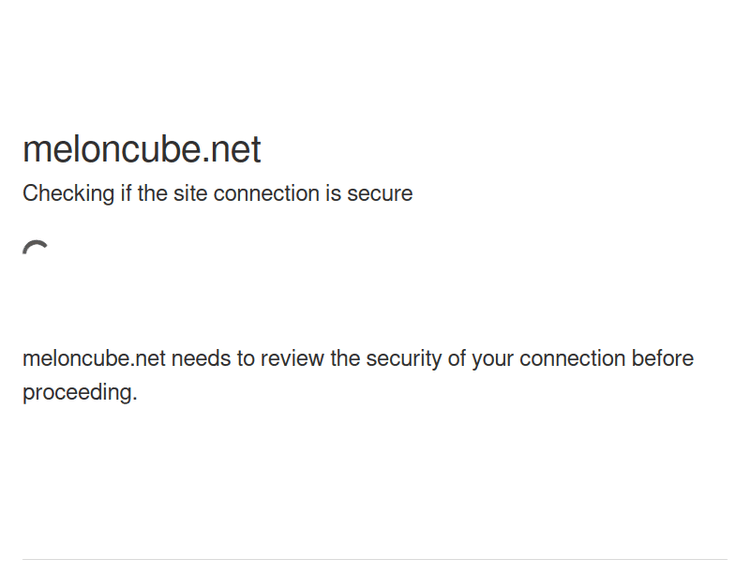Click "connection" in the bottom paragraph
The width and height of the screenshot is (750, 563).
(x=572, y=359)
